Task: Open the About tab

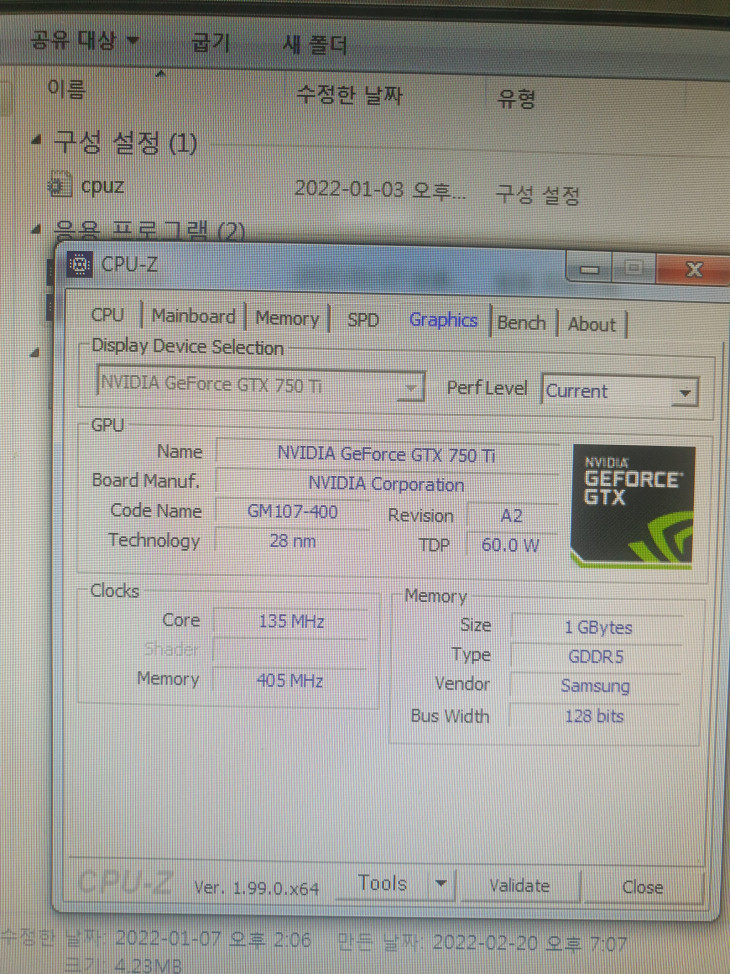Action: pyautogui.click(x=591, y=324)
